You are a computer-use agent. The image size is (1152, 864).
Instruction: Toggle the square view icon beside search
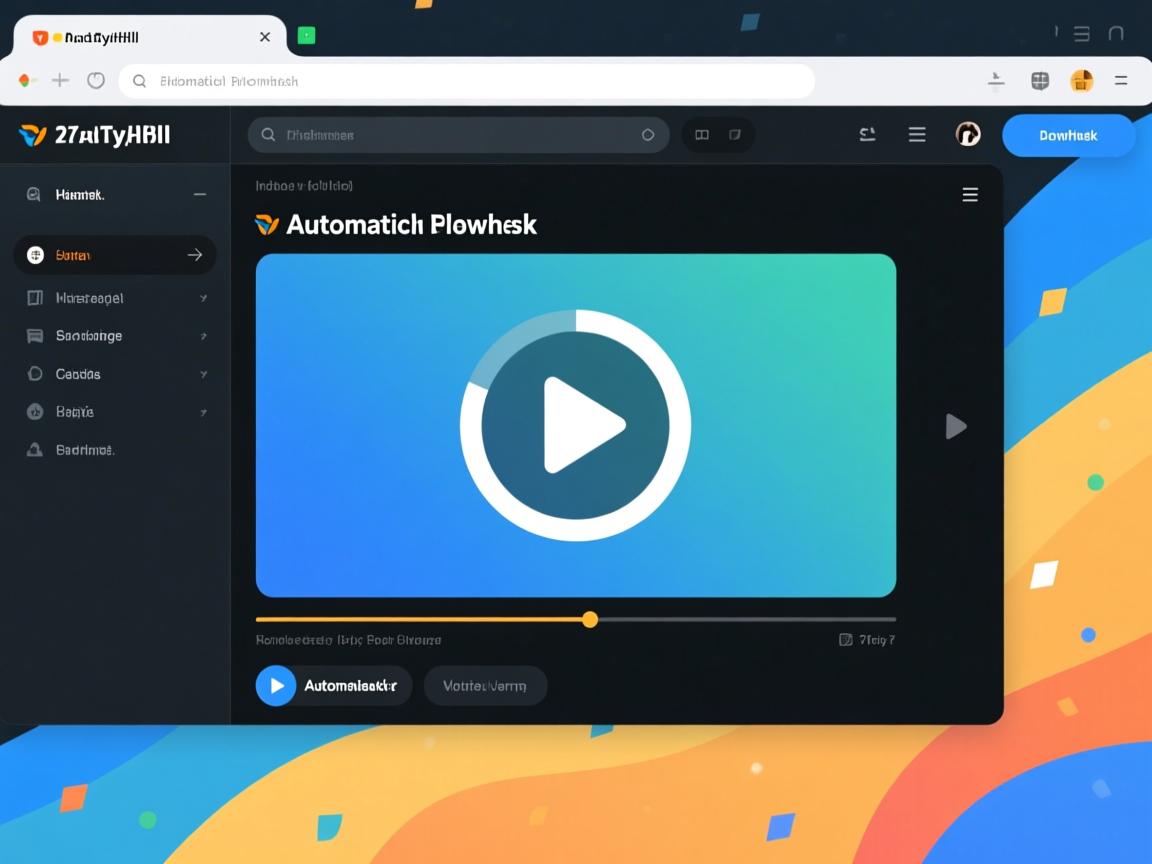[735, 135]
